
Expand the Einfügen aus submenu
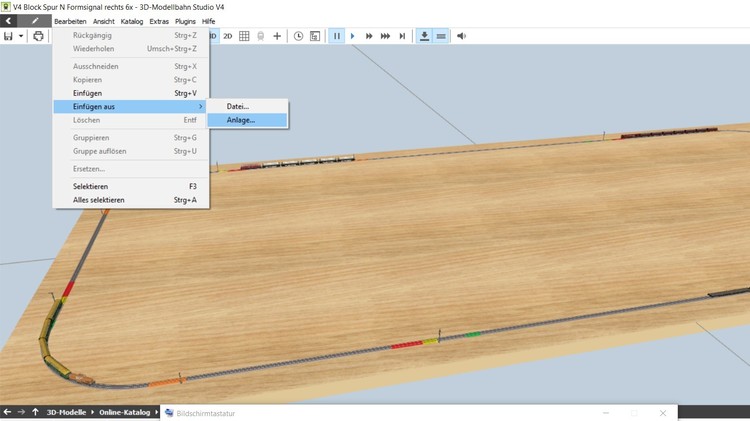[131, 106]
